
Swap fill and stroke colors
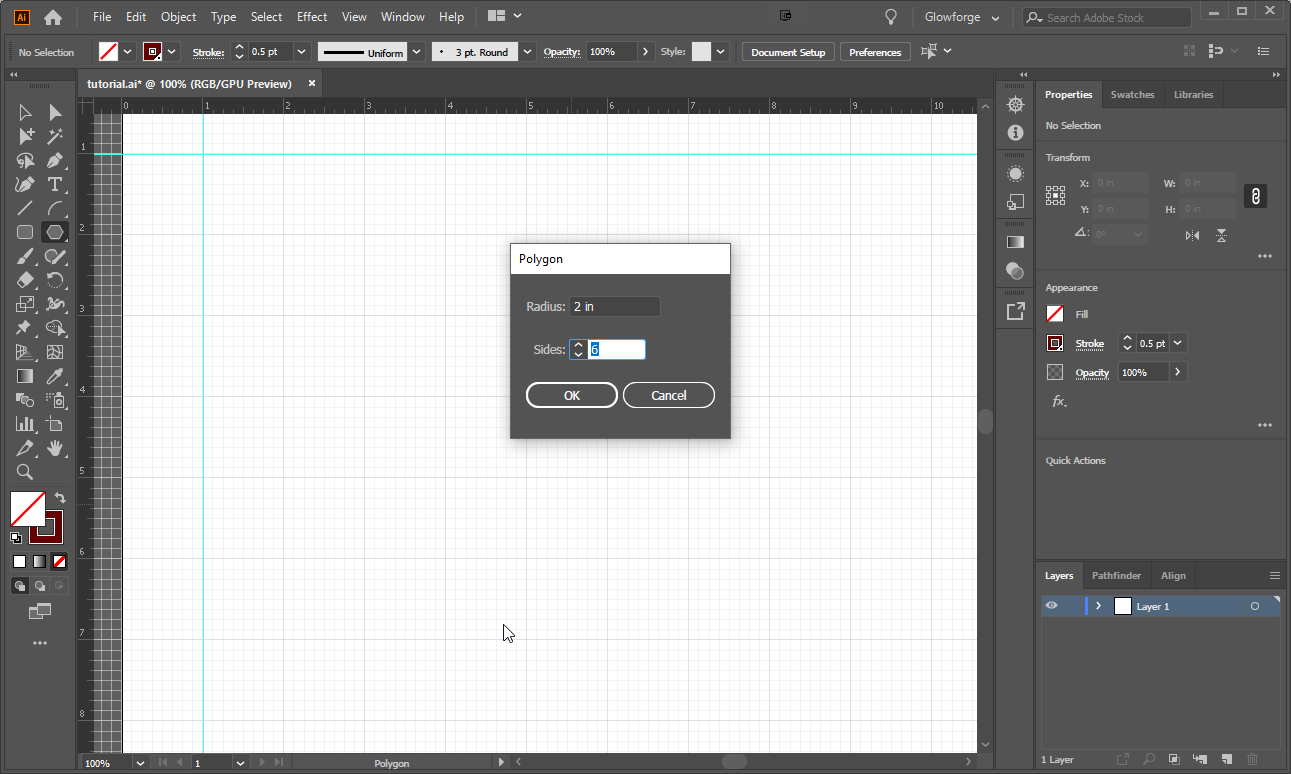tap(60, 497)
